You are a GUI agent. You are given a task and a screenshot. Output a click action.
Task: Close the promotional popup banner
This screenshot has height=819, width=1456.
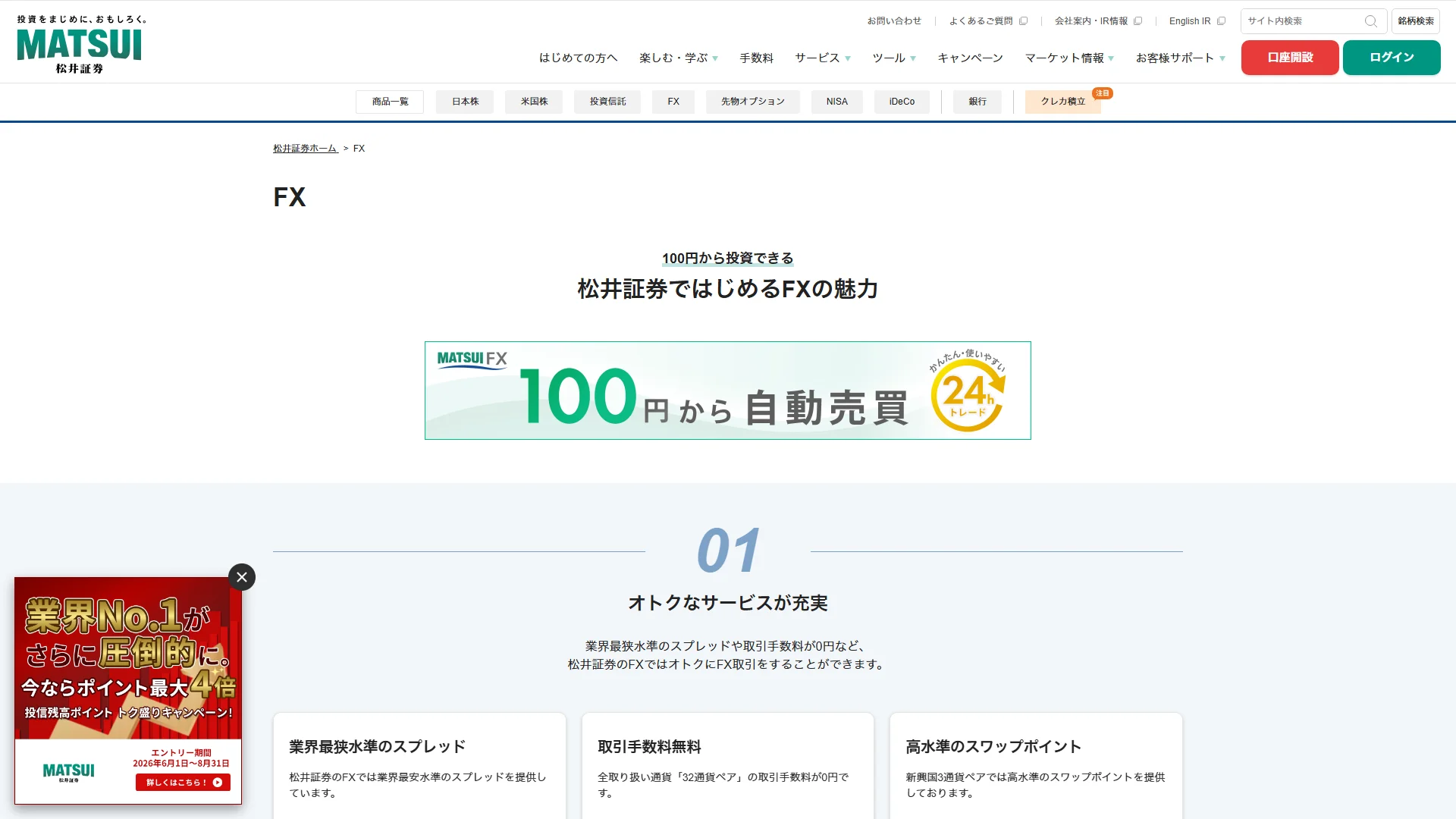242,577
